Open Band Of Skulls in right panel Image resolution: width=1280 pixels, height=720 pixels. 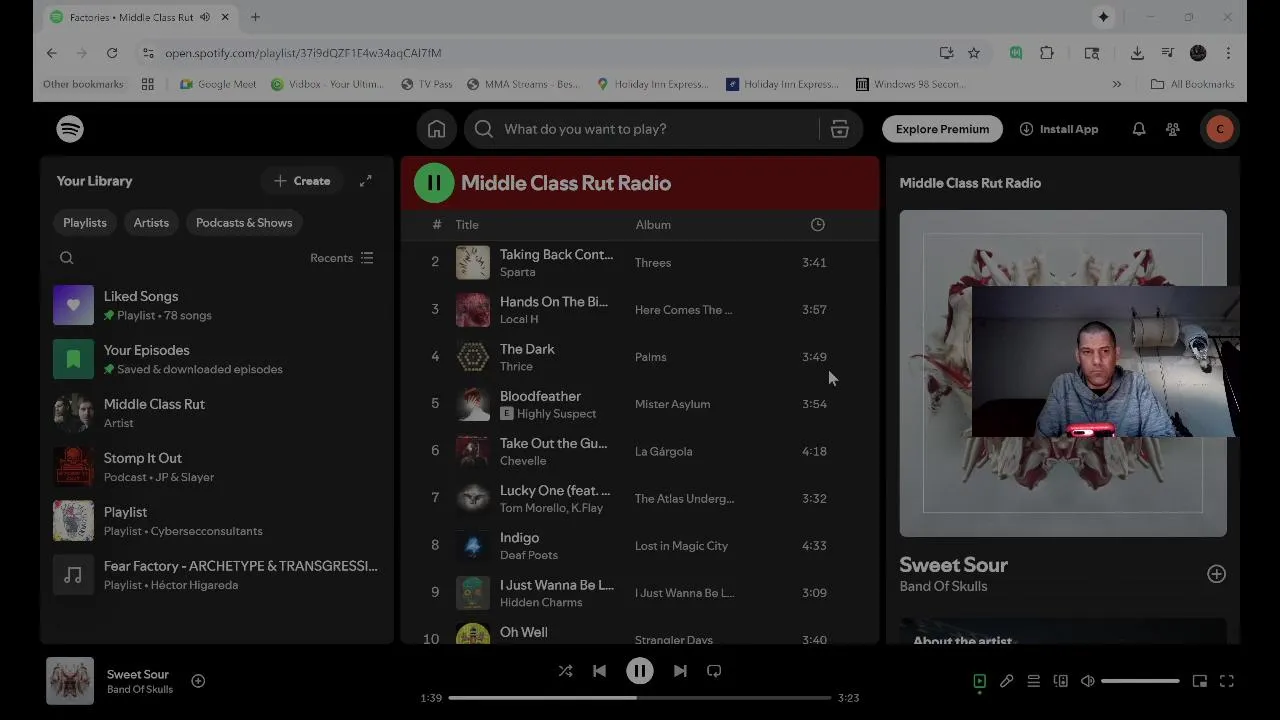(943, 586)
